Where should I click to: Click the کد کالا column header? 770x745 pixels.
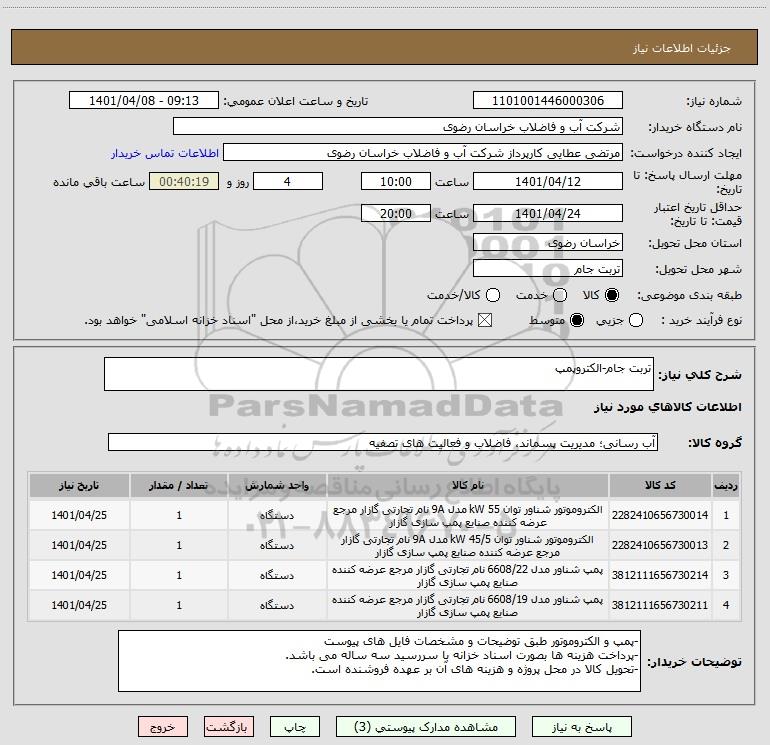point(660,486)
